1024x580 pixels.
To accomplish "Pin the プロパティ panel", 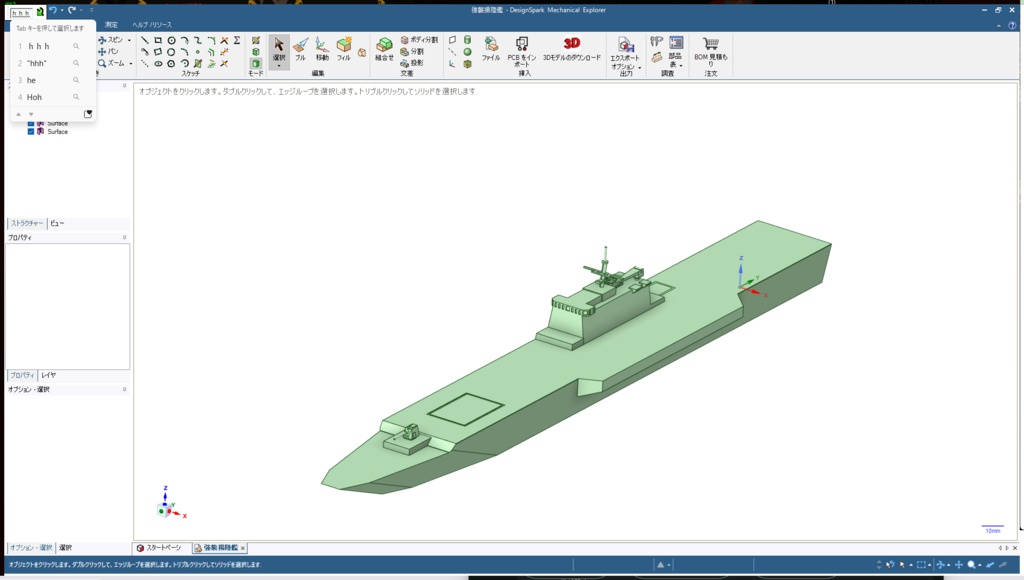I will coord(125,238).
